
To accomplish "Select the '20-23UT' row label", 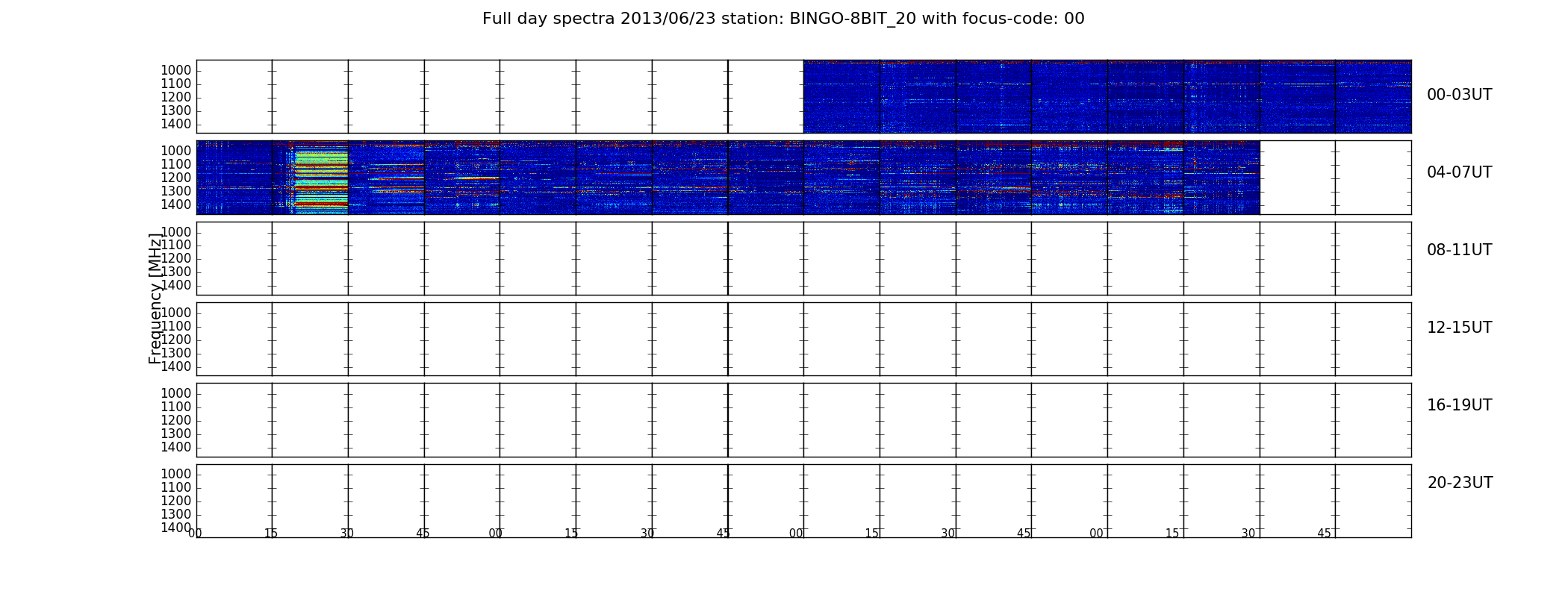I will pos(1460,483).
